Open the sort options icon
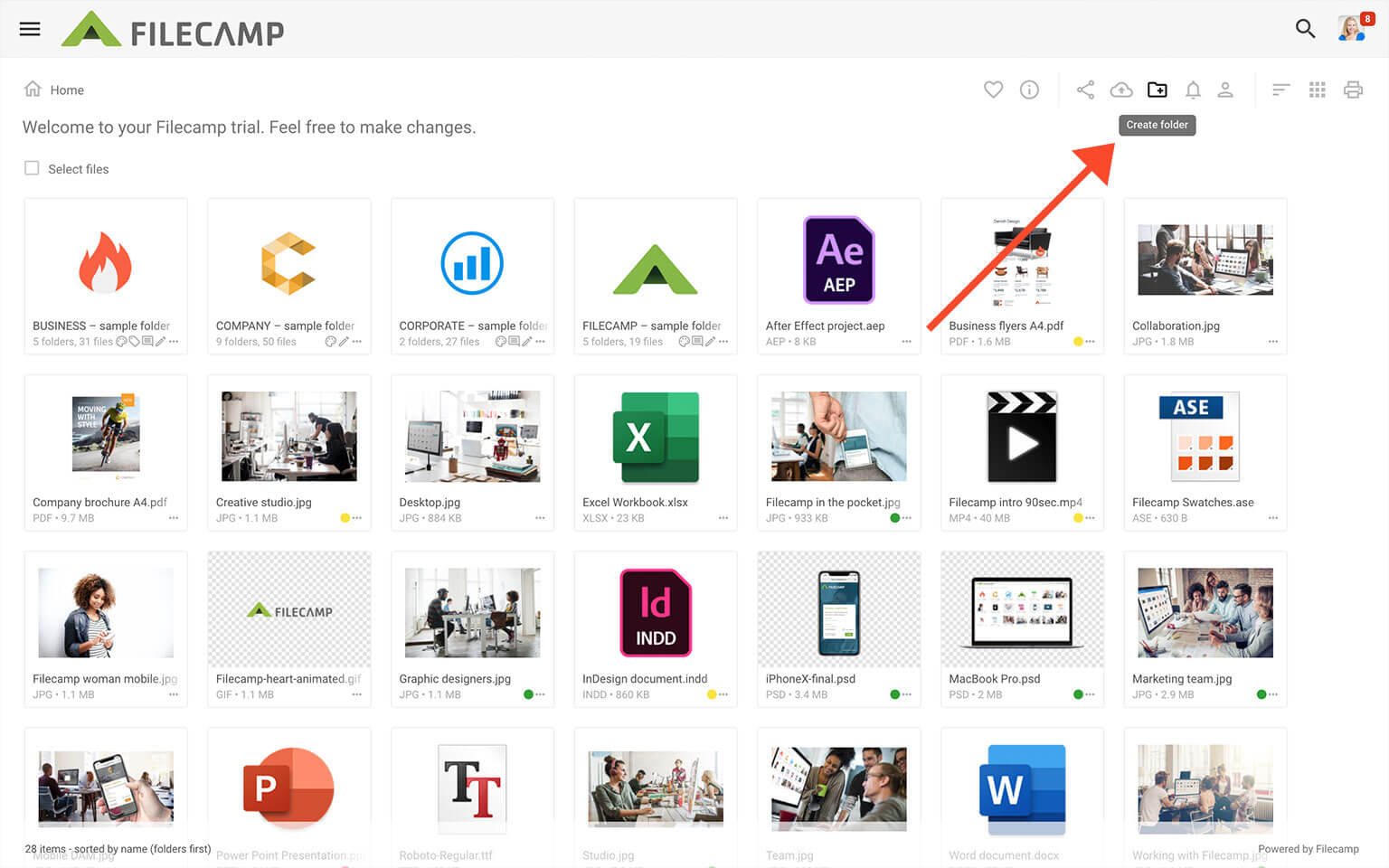This screenshot has width=1389, height=868. coord(1280,90)
